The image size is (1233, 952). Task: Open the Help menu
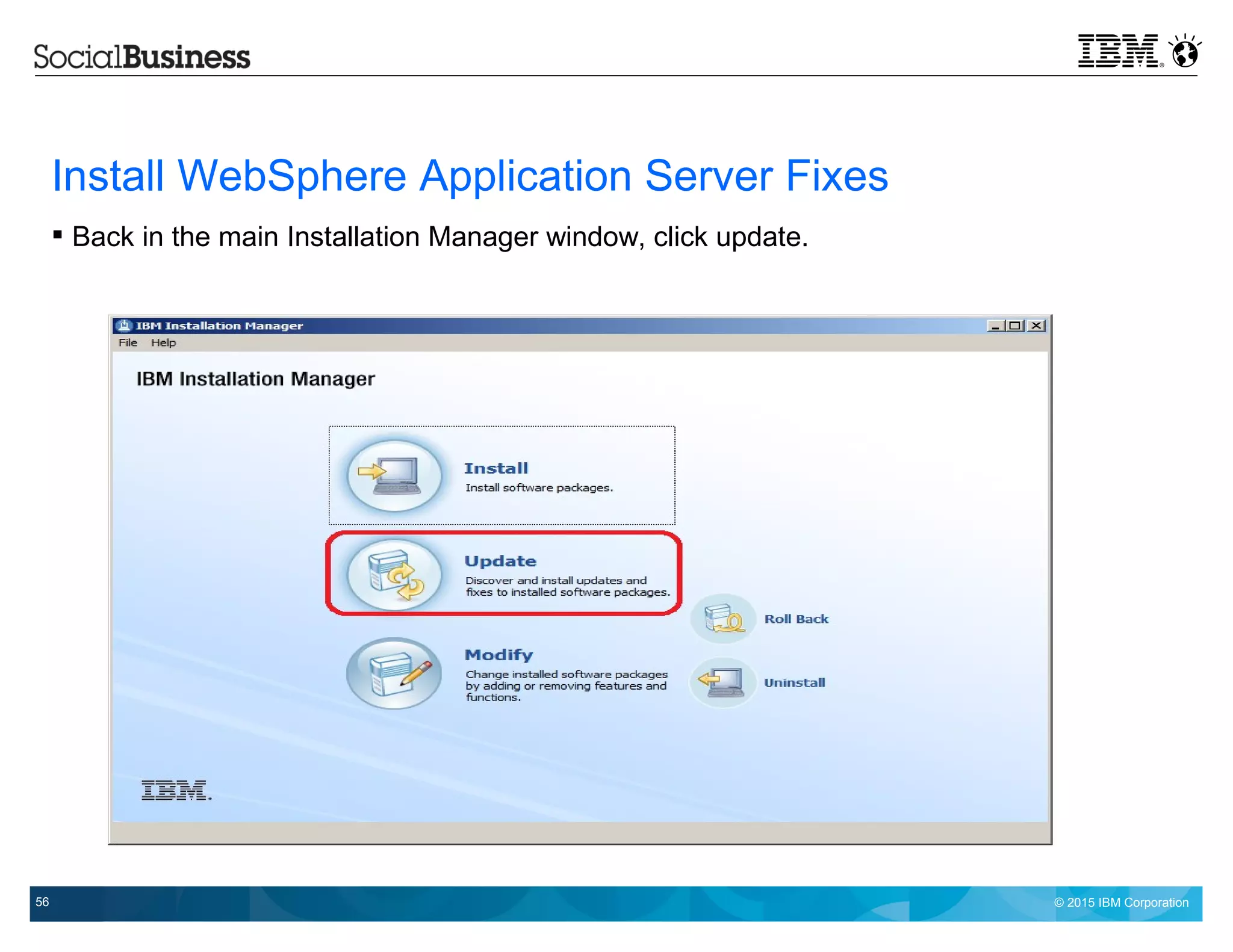tap(163, 342)
